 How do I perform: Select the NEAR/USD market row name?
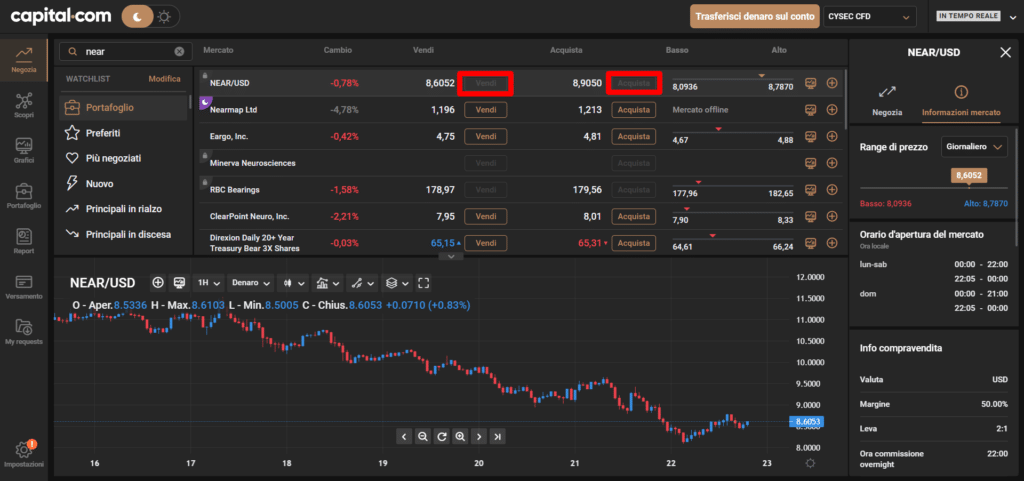point(229,83)
